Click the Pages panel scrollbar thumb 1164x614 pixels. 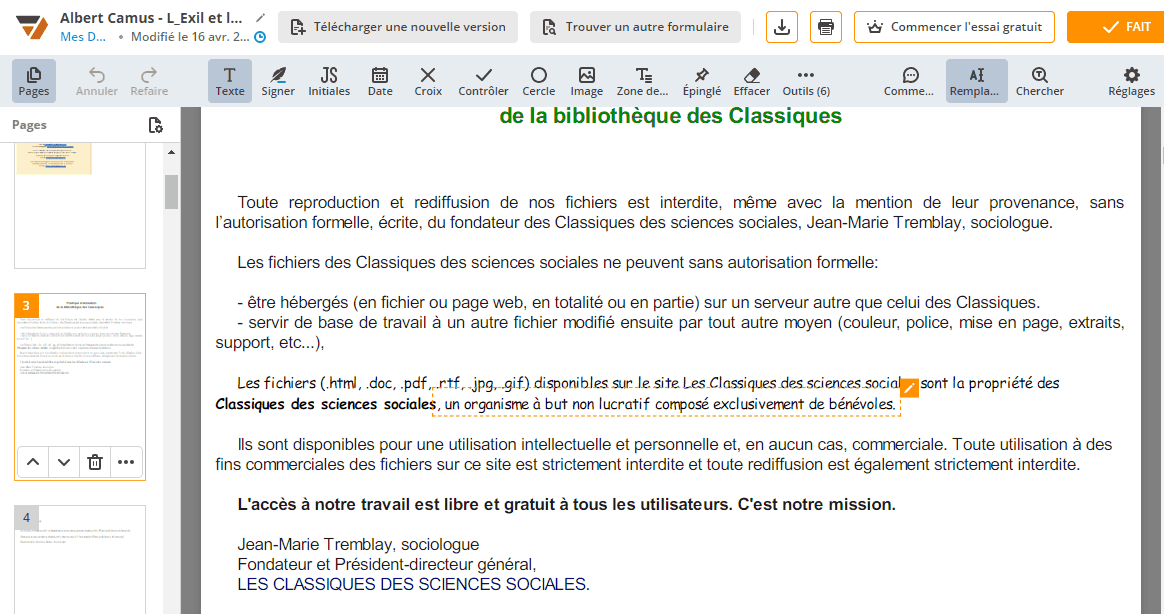(171, 192)
